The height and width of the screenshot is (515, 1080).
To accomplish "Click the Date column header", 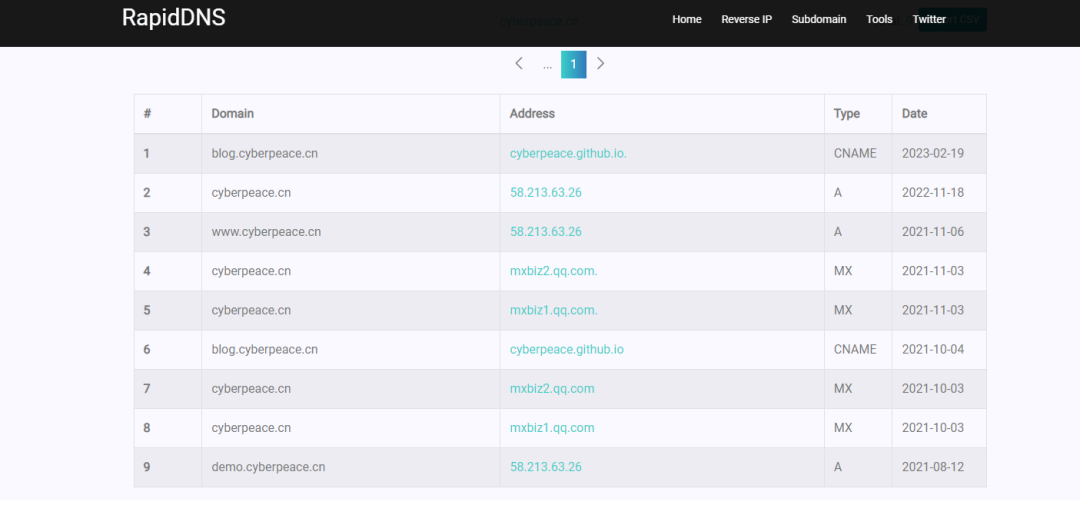I will (x=914, y=114).
